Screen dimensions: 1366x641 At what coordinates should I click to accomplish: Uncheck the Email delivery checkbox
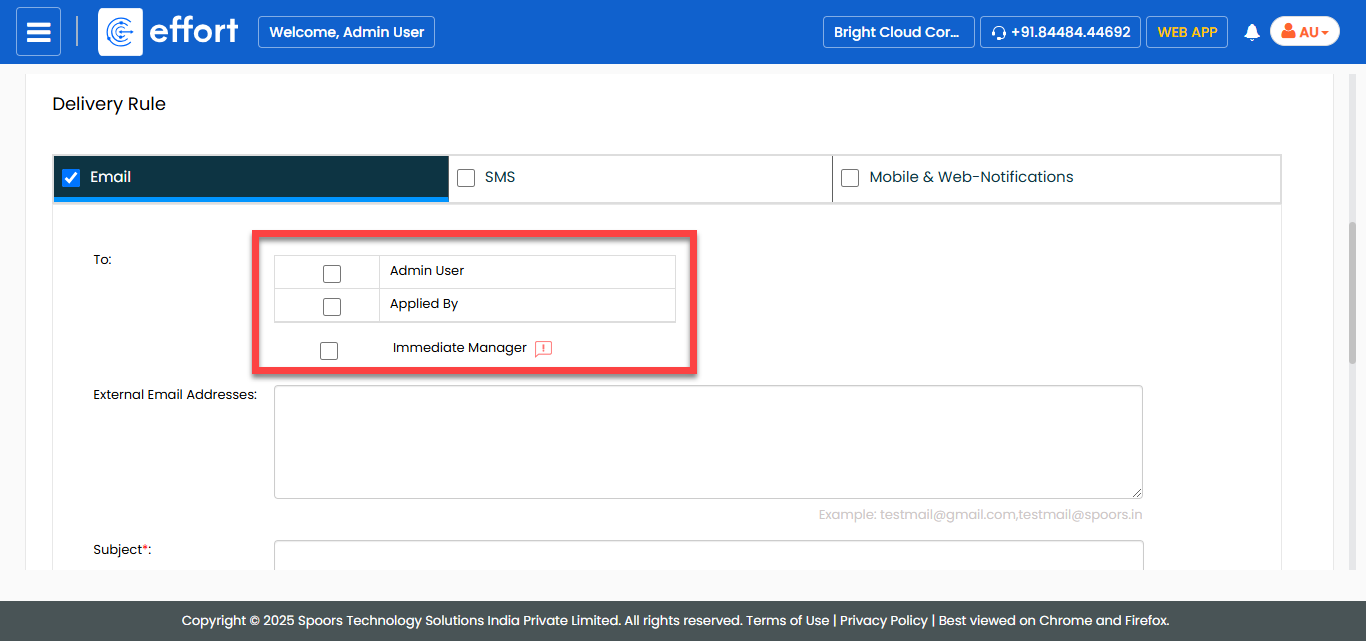click(x=71, y=178)
